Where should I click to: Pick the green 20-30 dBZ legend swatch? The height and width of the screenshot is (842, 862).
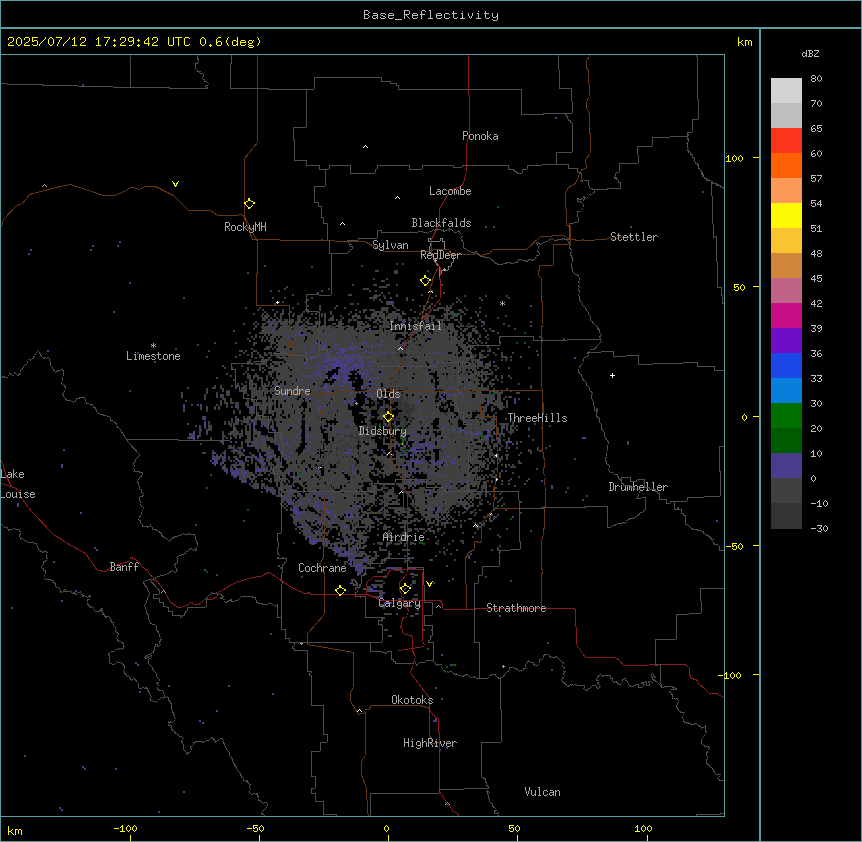786,416
